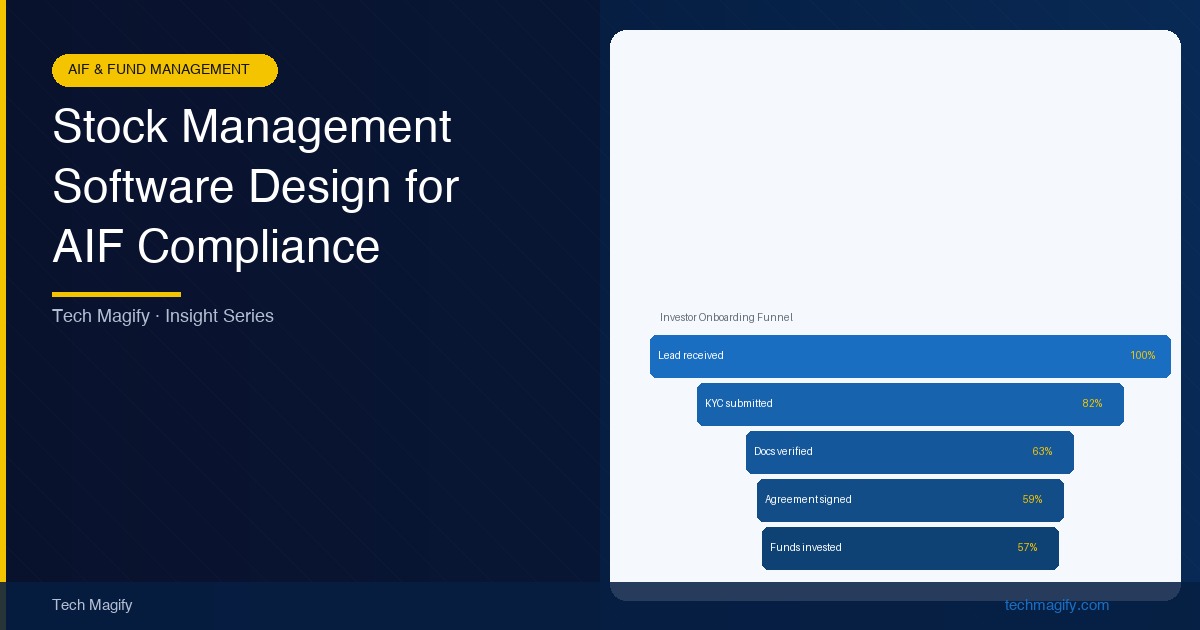Screen dimensions: 1200x630
Task: Select the Agreement signed funnel bar
Action: click(909, 500)
